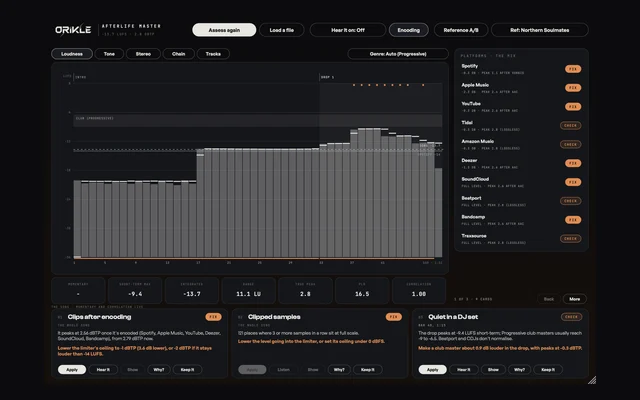The image size is (640, 400).
Task: Click the window resize grip icon
Action: (x=592, y=380)
